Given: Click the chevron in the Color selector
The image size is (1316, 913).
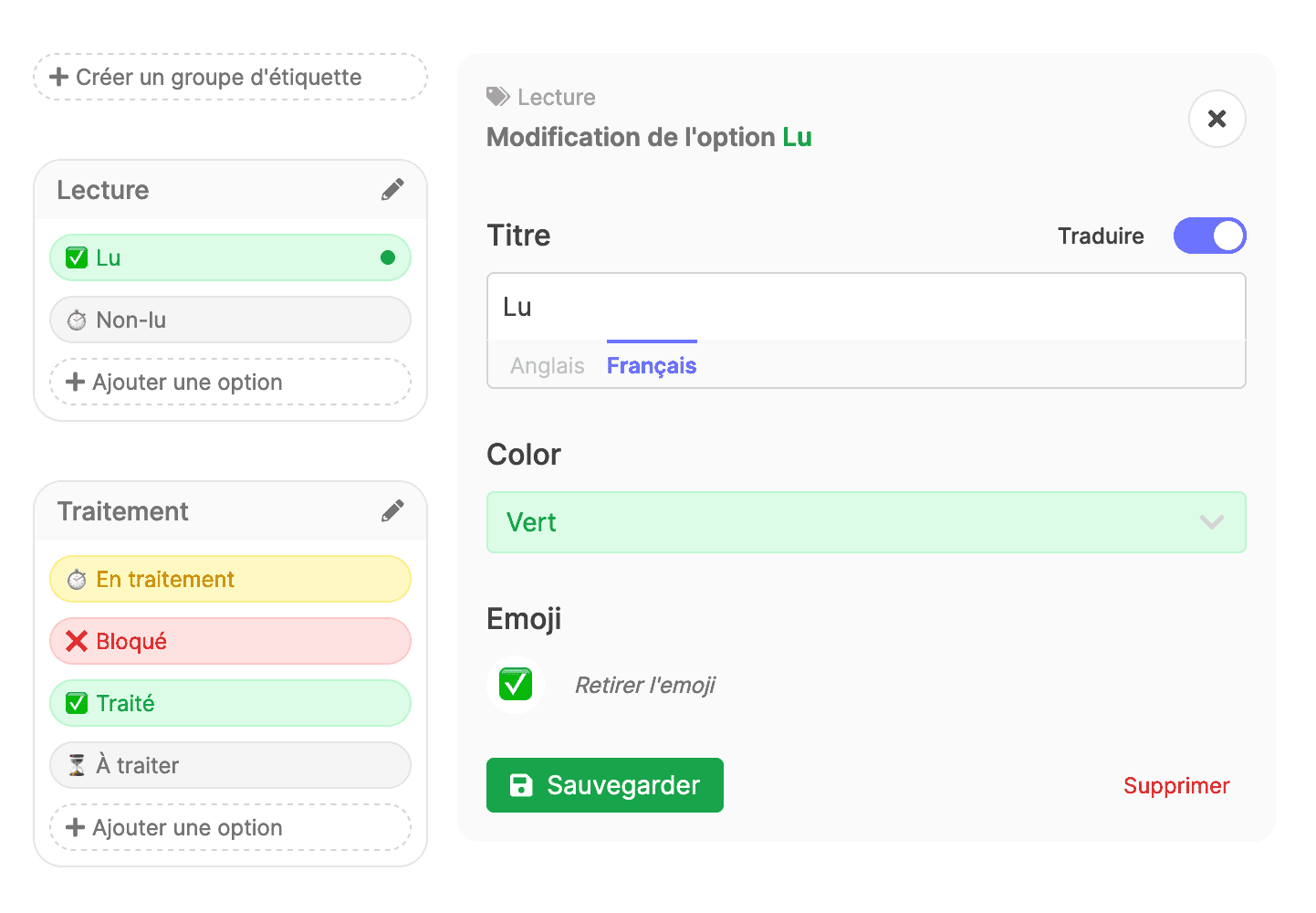Looking at the screenshot, I should point(1211,522).
